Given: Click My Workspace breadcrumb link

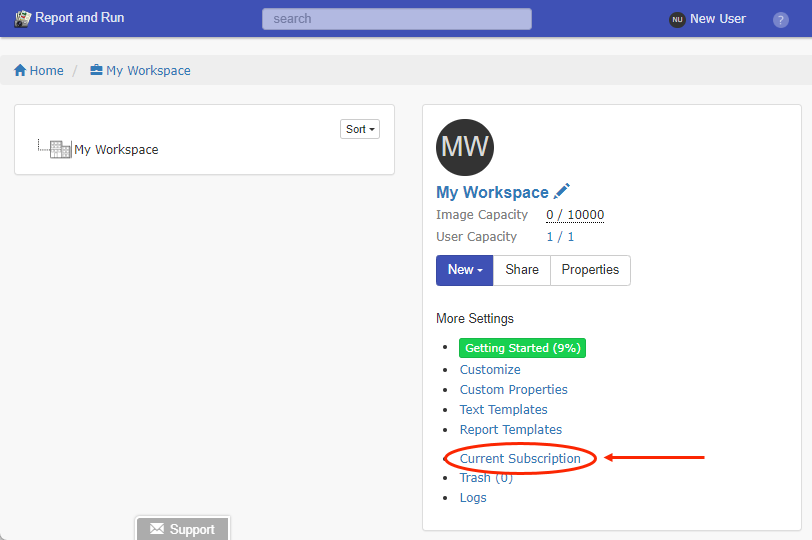Looking at the screenshot, I should tap(148, 70).
